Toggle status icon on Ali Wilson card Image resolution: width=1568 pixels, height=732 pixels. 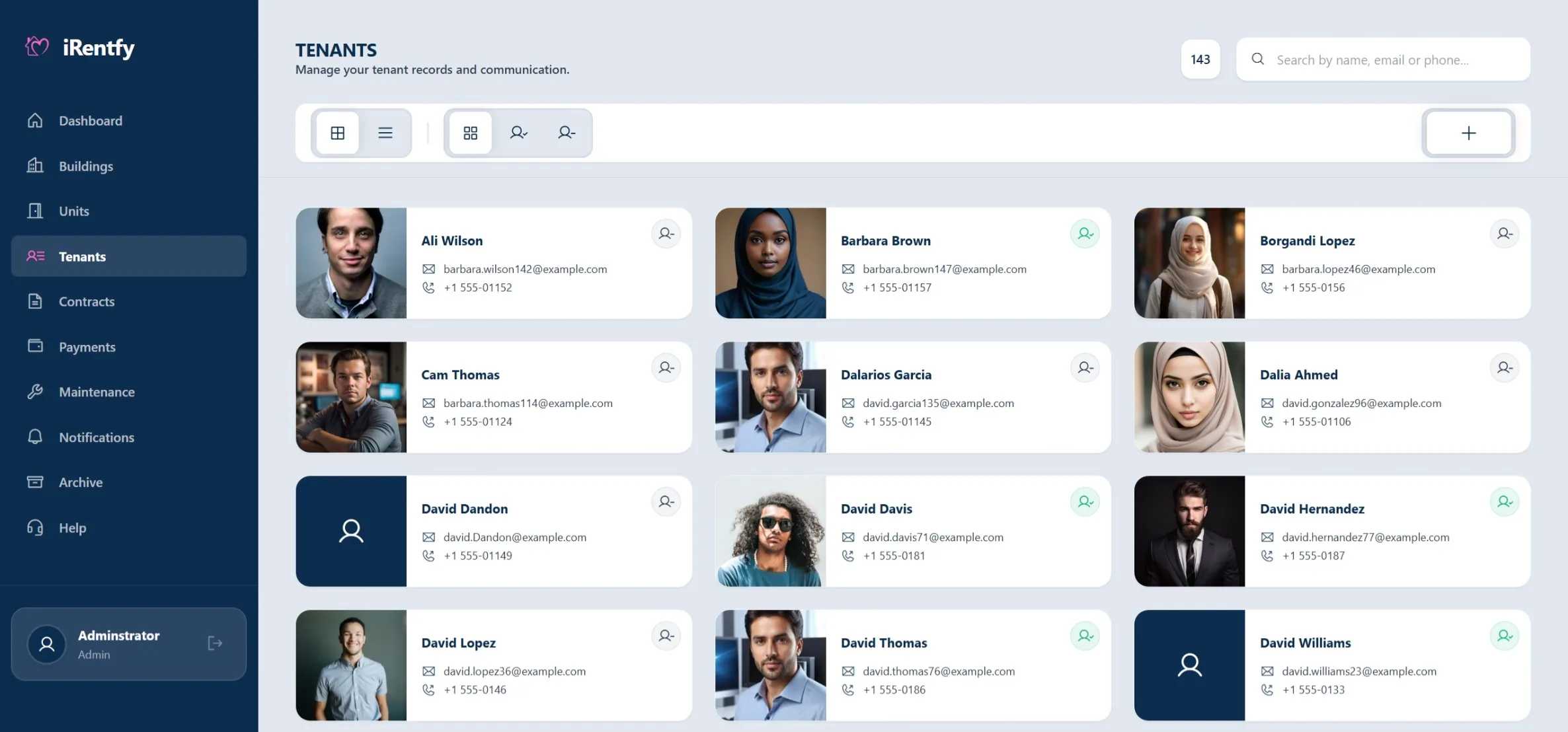coord(666,234)
